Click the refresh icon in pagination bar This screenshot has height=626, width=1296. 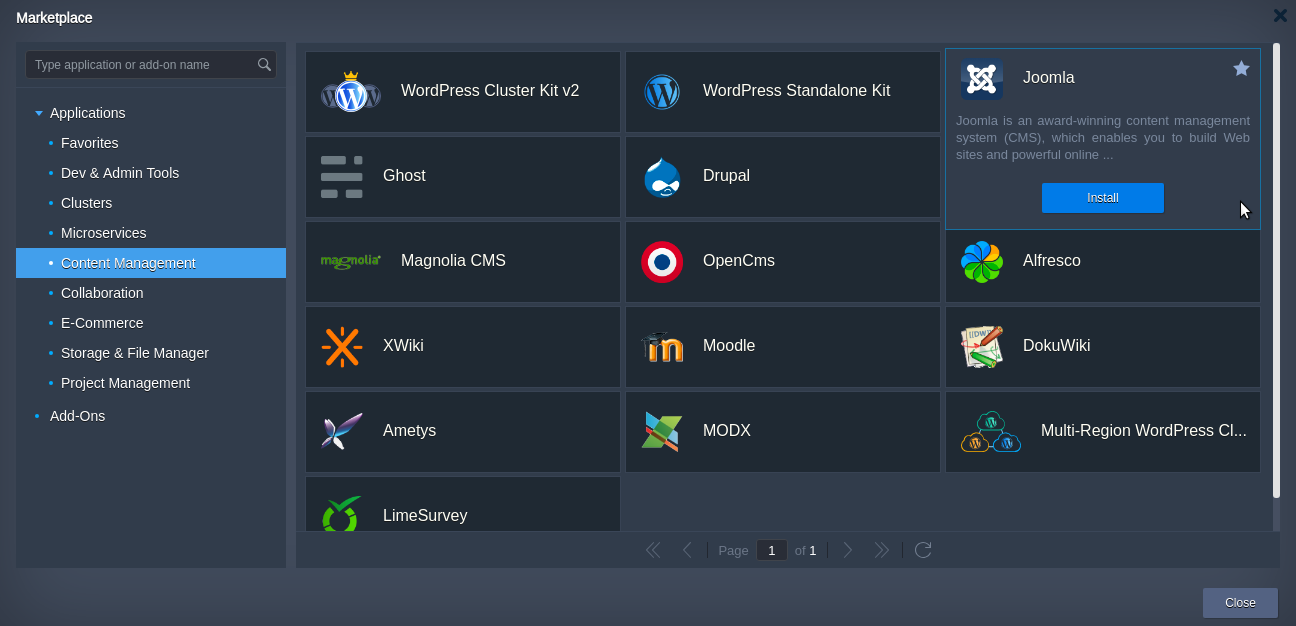pyautogui.click(x=923, y=550)
